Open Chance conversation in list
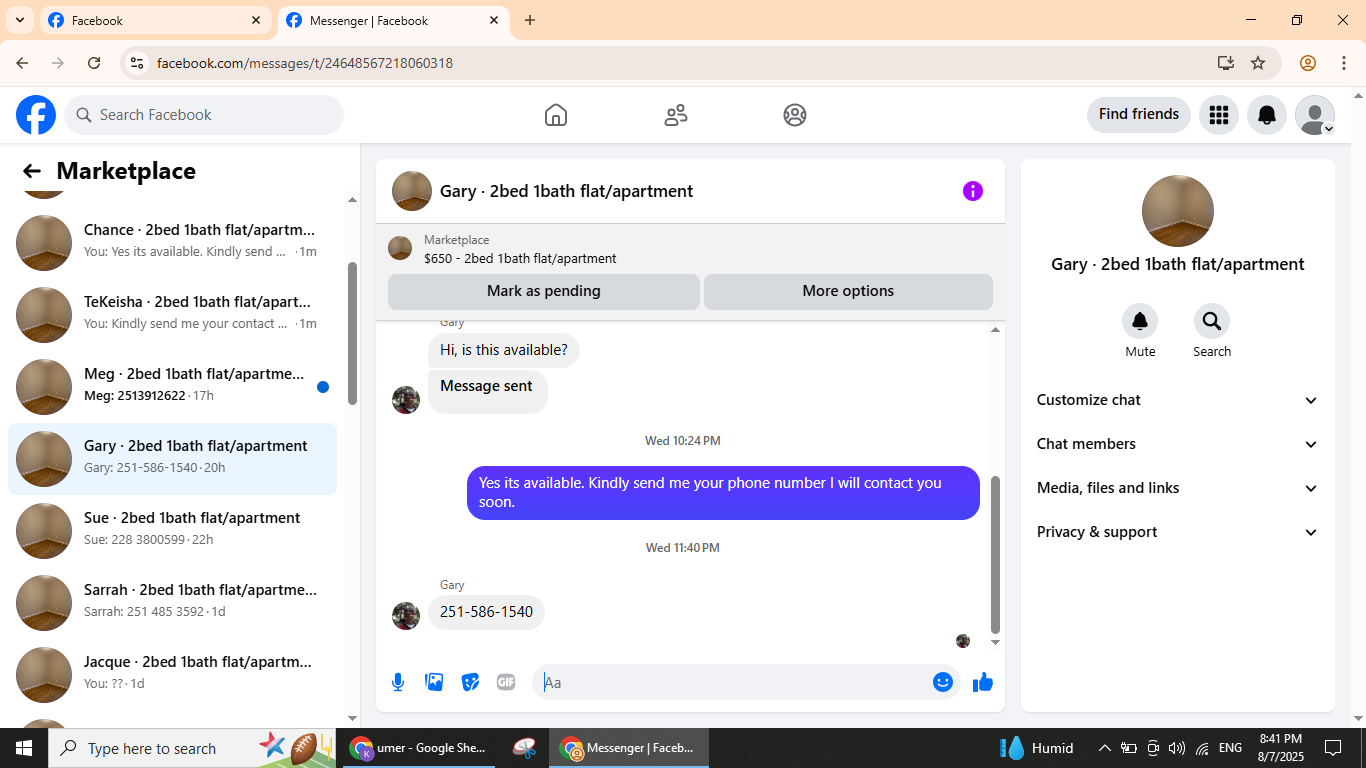This screenshot has height=768, width=1366. [172, 243]
